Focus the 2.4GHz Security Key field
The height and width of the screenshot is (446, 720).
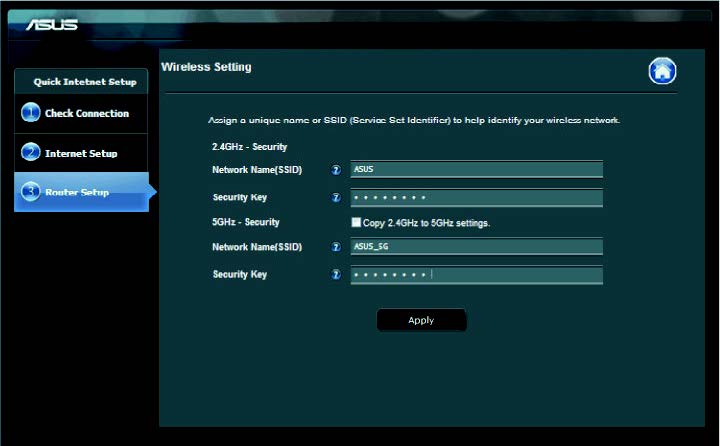477,198
